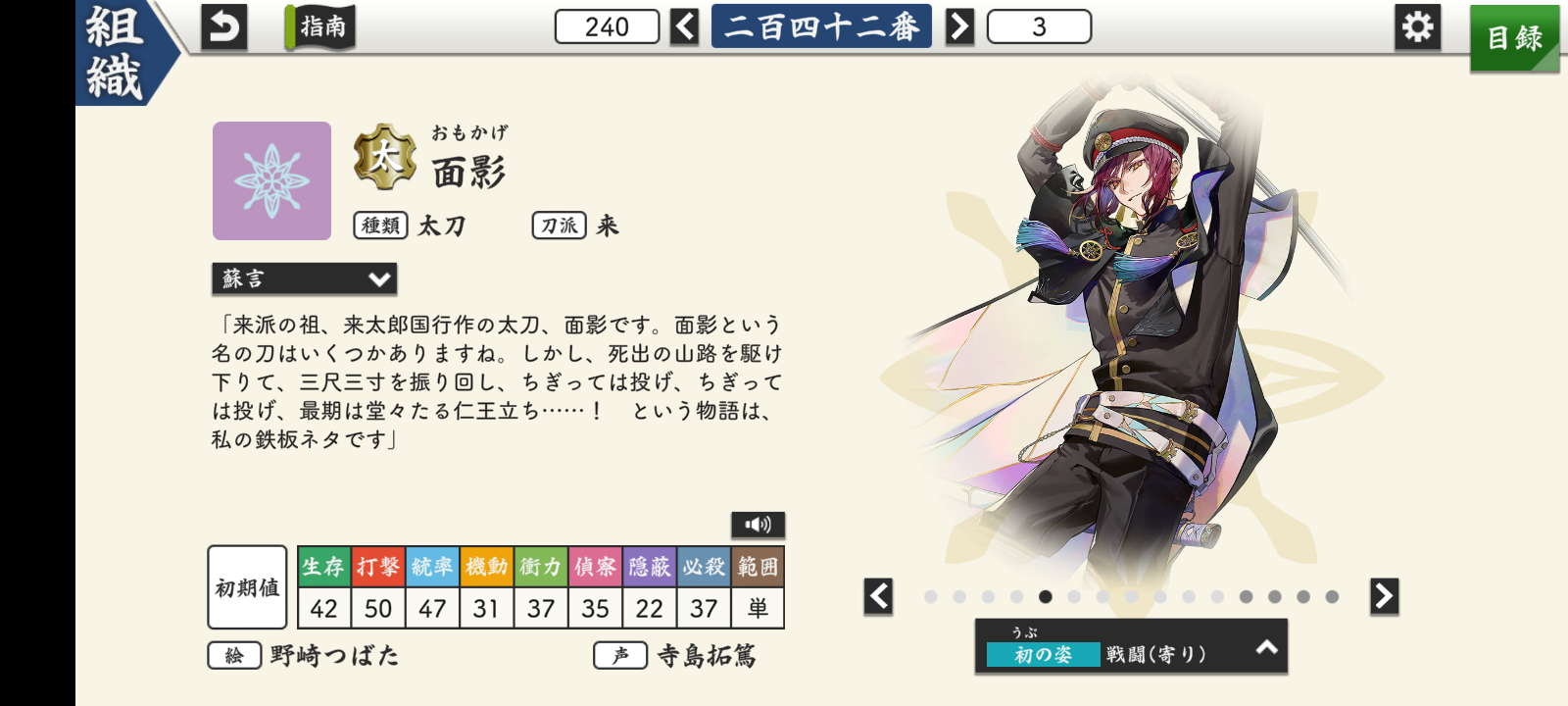This screenshot has width=1568, height=706.
Task: Open the 目録 catalog button
Action: click(x=1514, y=38)
